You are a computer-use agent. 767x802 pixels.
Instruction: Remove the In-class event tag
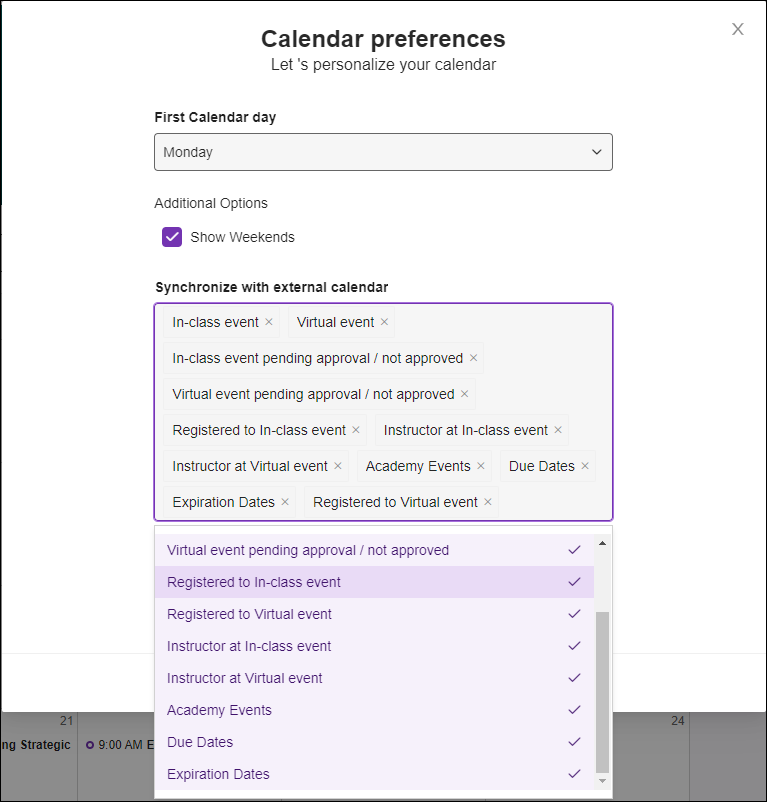click(269, 322)
